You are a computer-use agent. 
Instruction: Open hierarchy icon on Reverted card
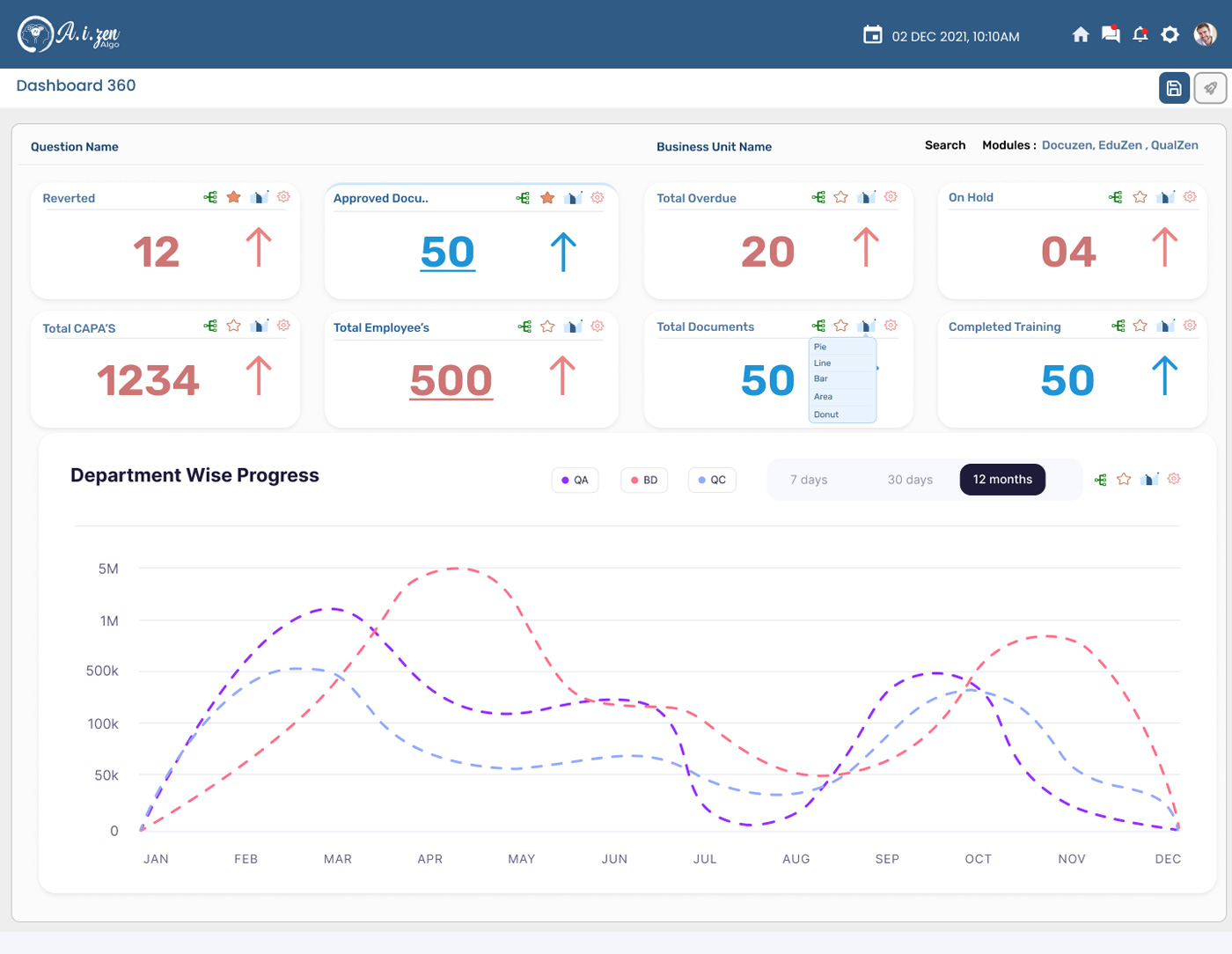[210, 197]
